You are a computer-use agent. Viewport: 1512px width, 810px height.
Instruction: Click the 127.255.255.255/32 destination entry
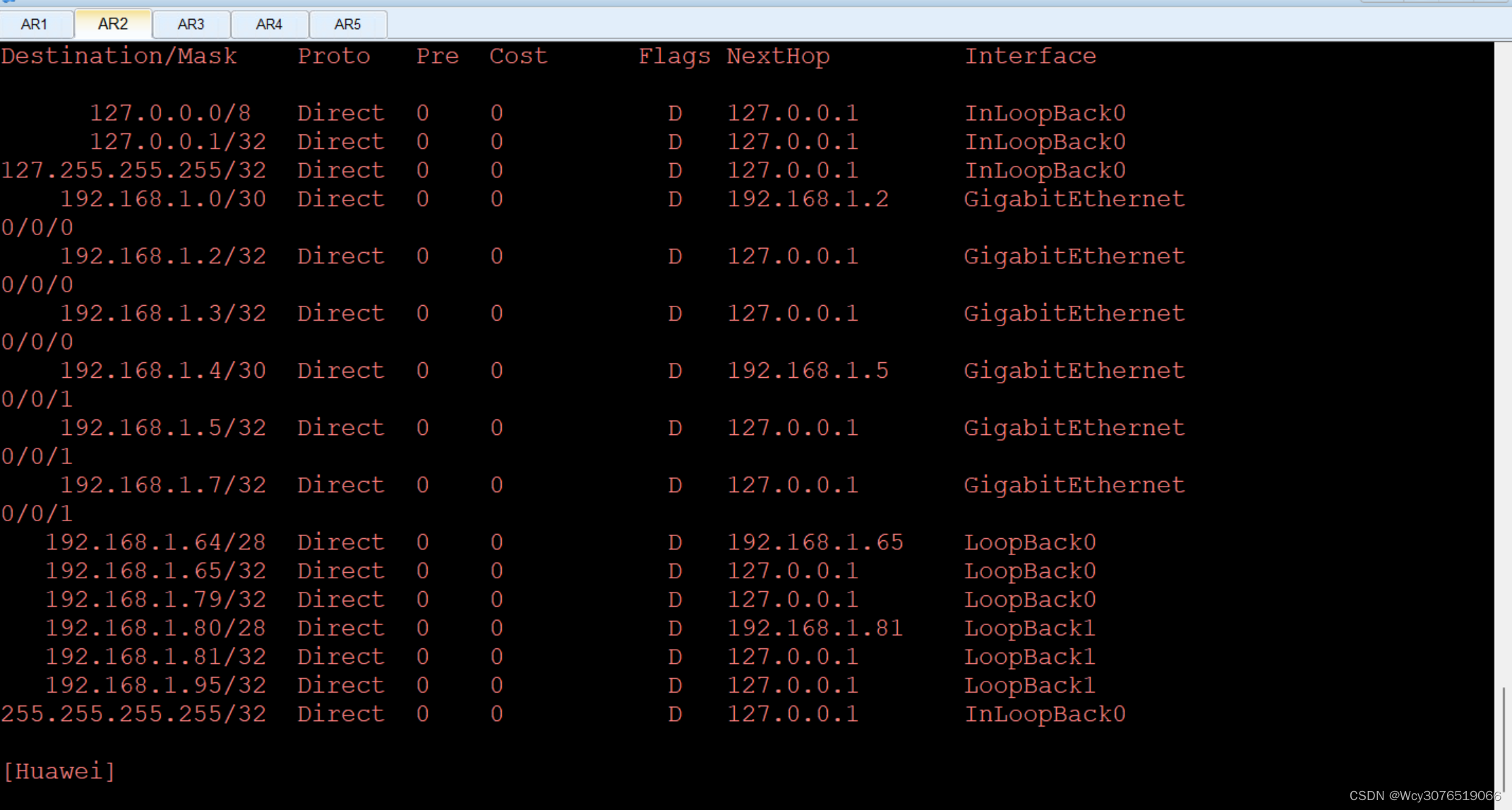(133, 170)
